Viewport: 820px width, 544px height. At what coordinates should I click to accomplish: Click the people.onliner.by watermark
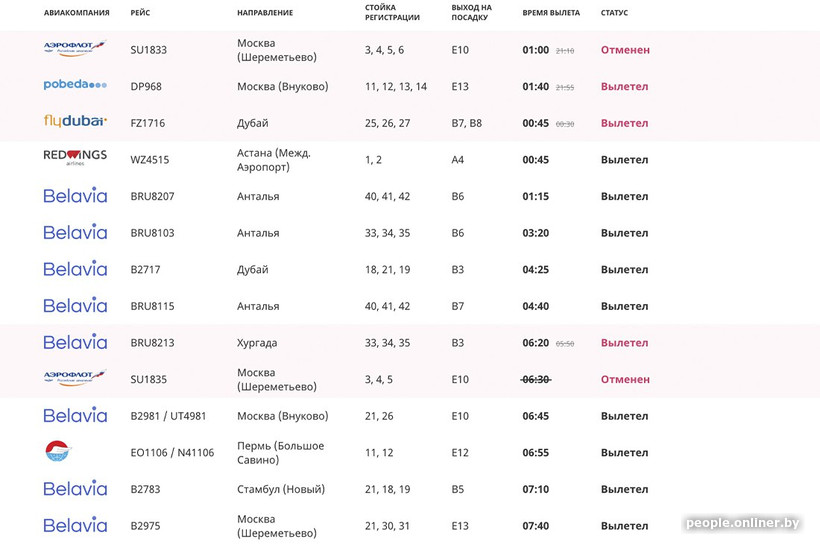[x=743, y=523]
